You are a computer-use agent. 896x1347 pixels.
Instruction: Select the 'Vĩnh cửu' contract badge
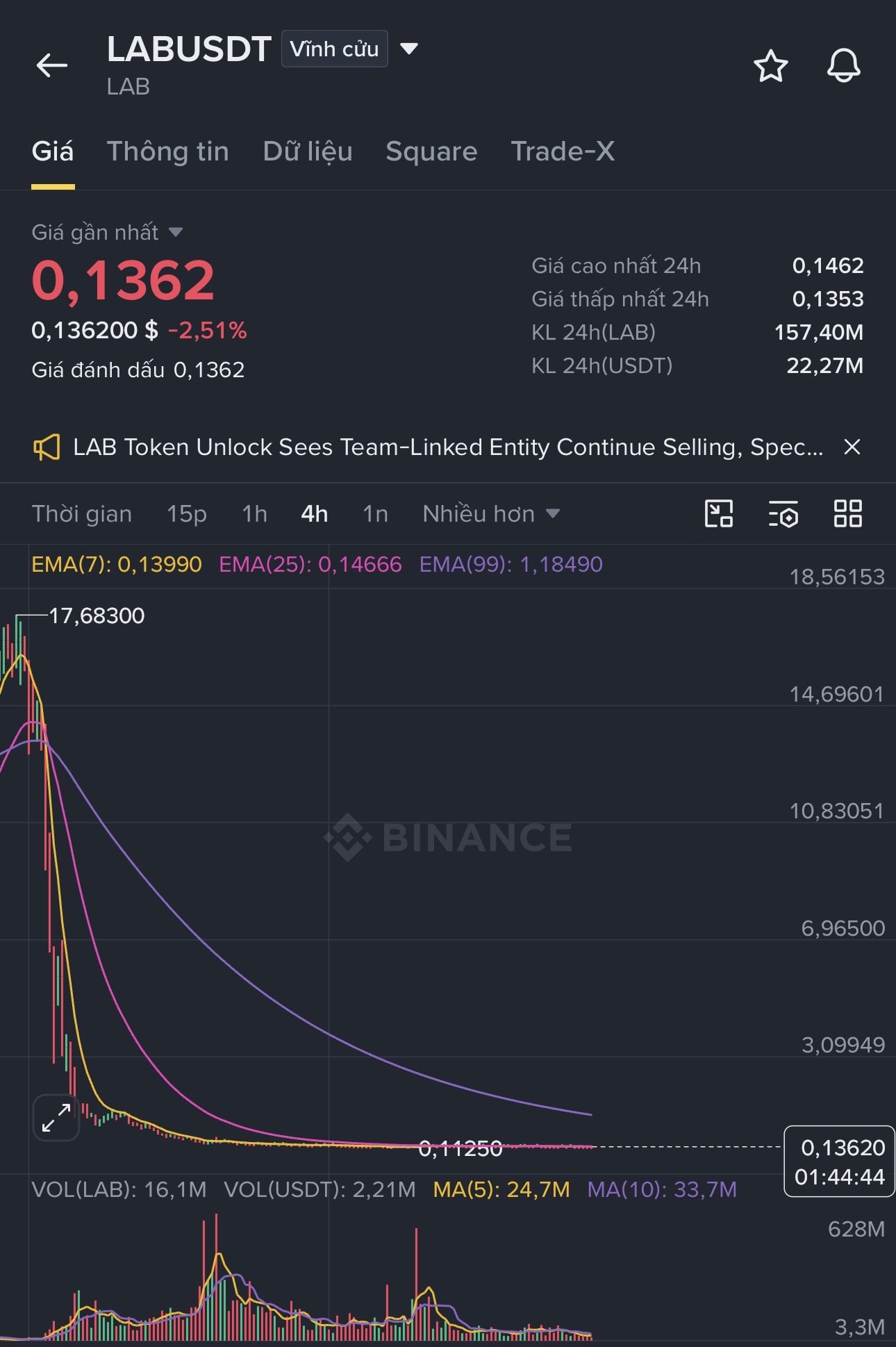coord(334,49)
